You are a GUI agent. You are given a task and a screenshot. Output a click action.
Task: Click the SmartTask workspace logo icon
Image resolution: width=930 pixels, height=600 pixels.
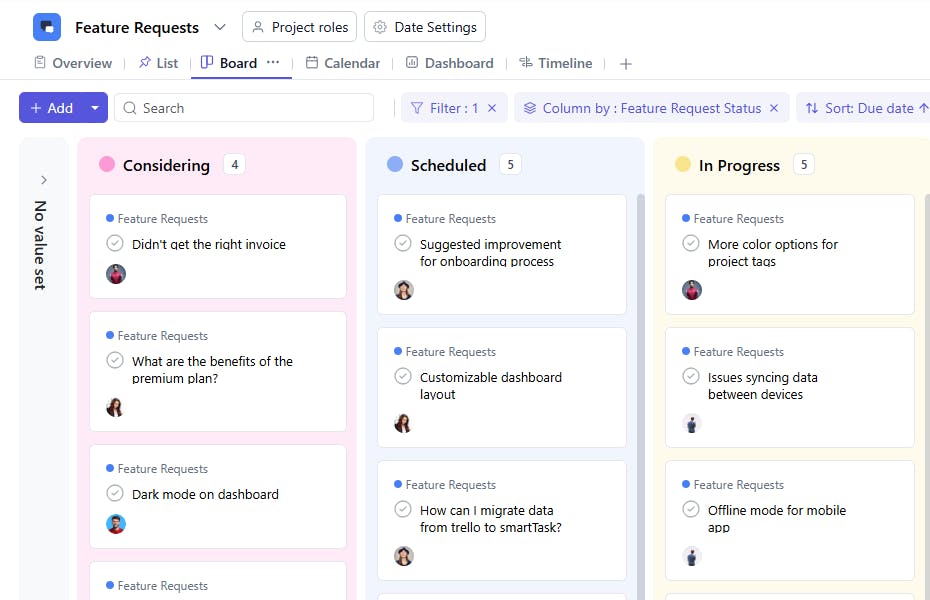tap(47, 26)
